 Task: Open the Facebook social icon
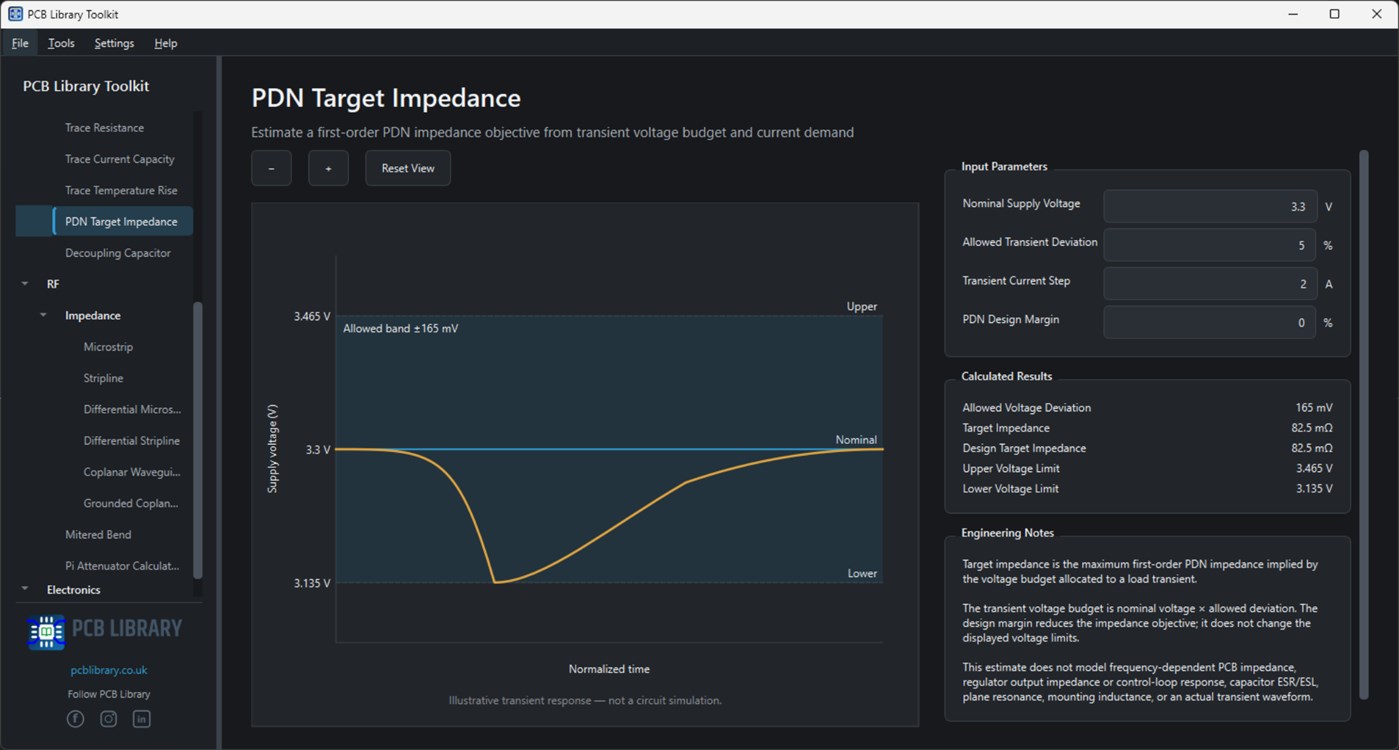[x=75, y=719]
